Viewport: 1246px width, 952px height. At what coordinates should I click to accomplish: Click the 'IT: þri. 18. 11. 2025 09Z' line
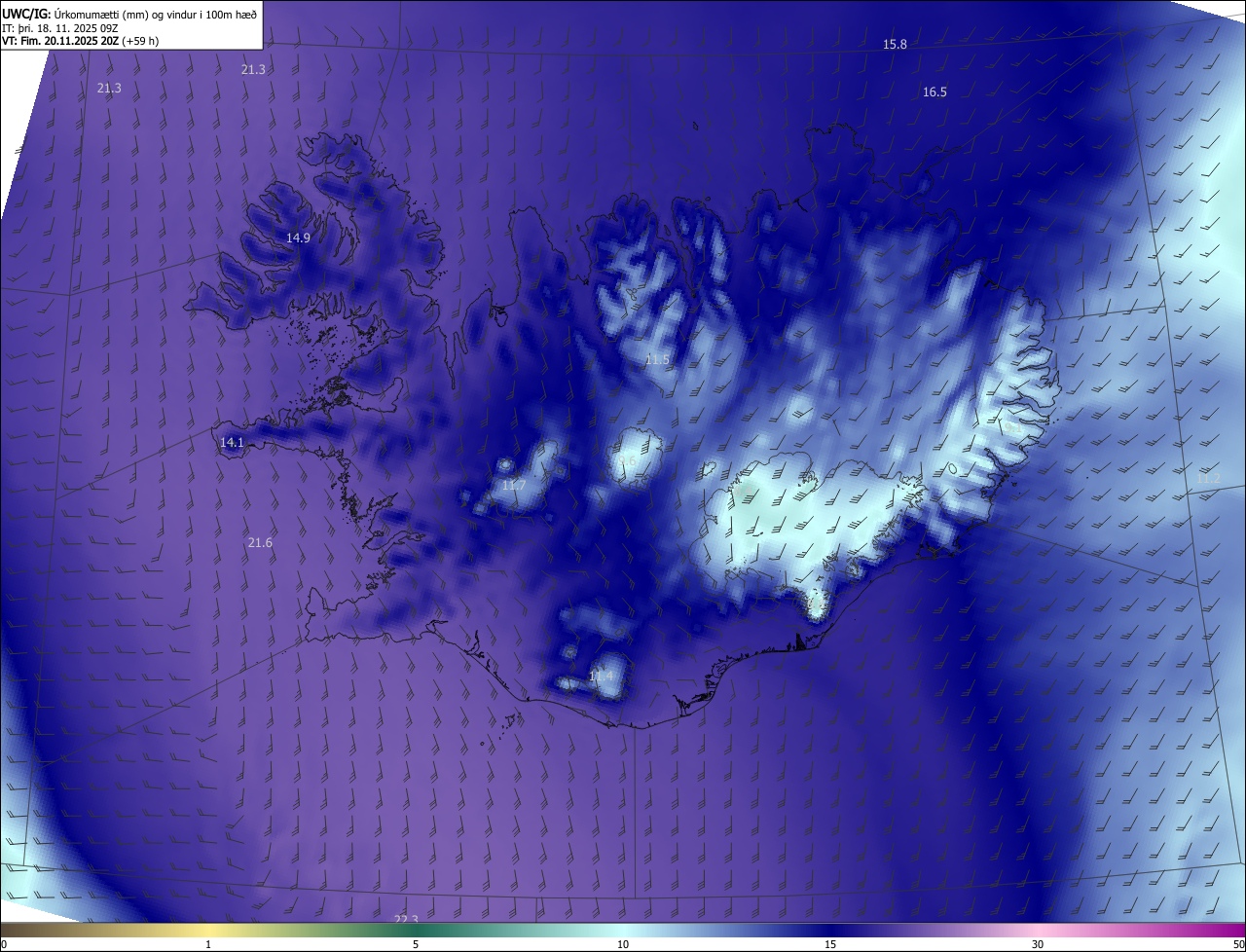point(60,28)
